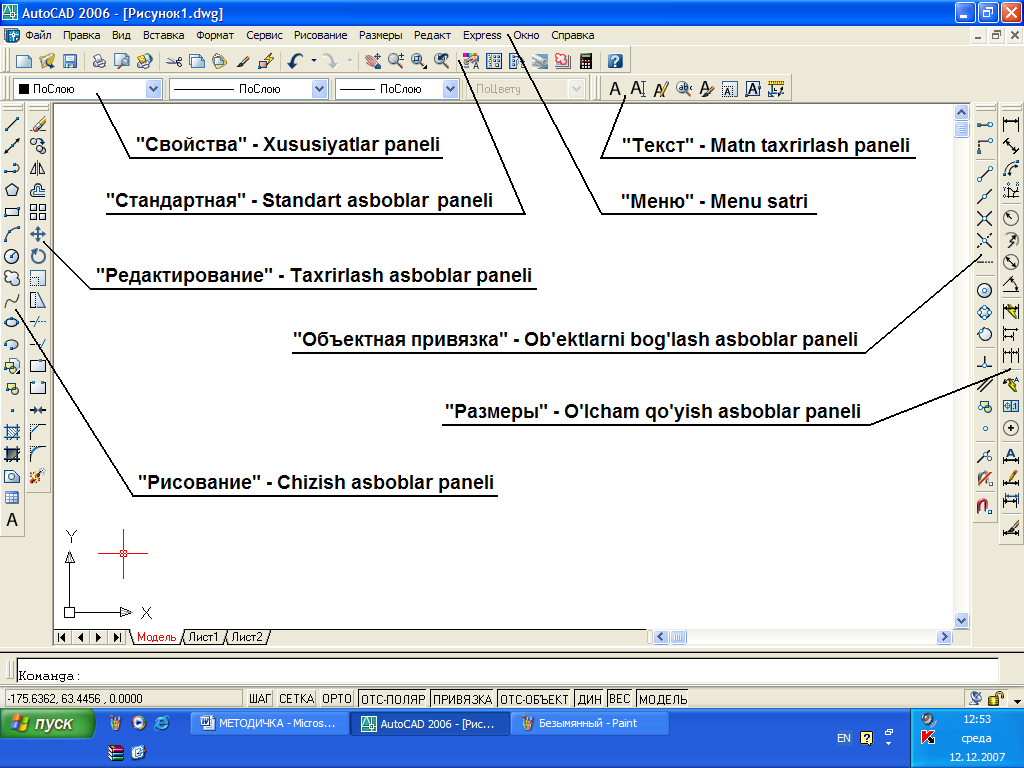Click the horizontal scrollbar thumb
The image size is (1024, 768).
(679, 637)
